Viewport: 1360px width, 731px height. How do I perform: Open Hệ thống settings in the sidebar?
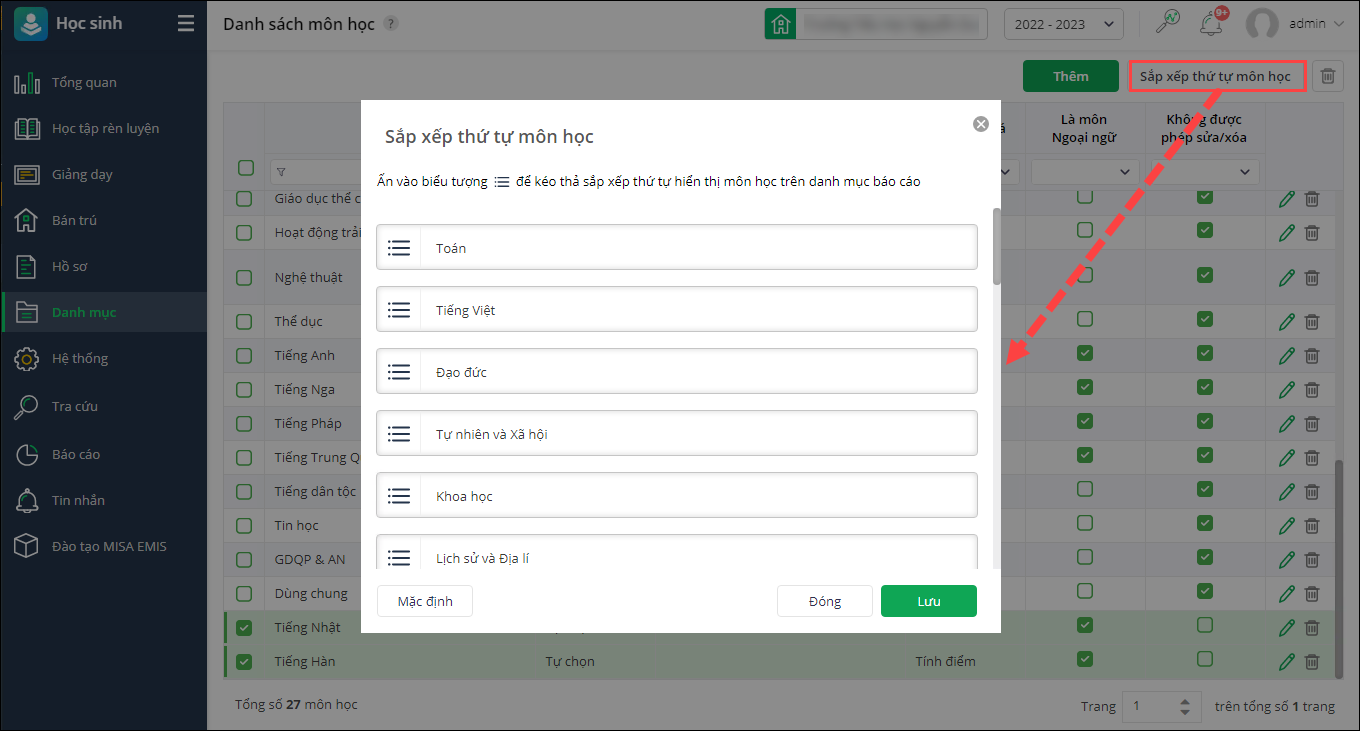104,358
